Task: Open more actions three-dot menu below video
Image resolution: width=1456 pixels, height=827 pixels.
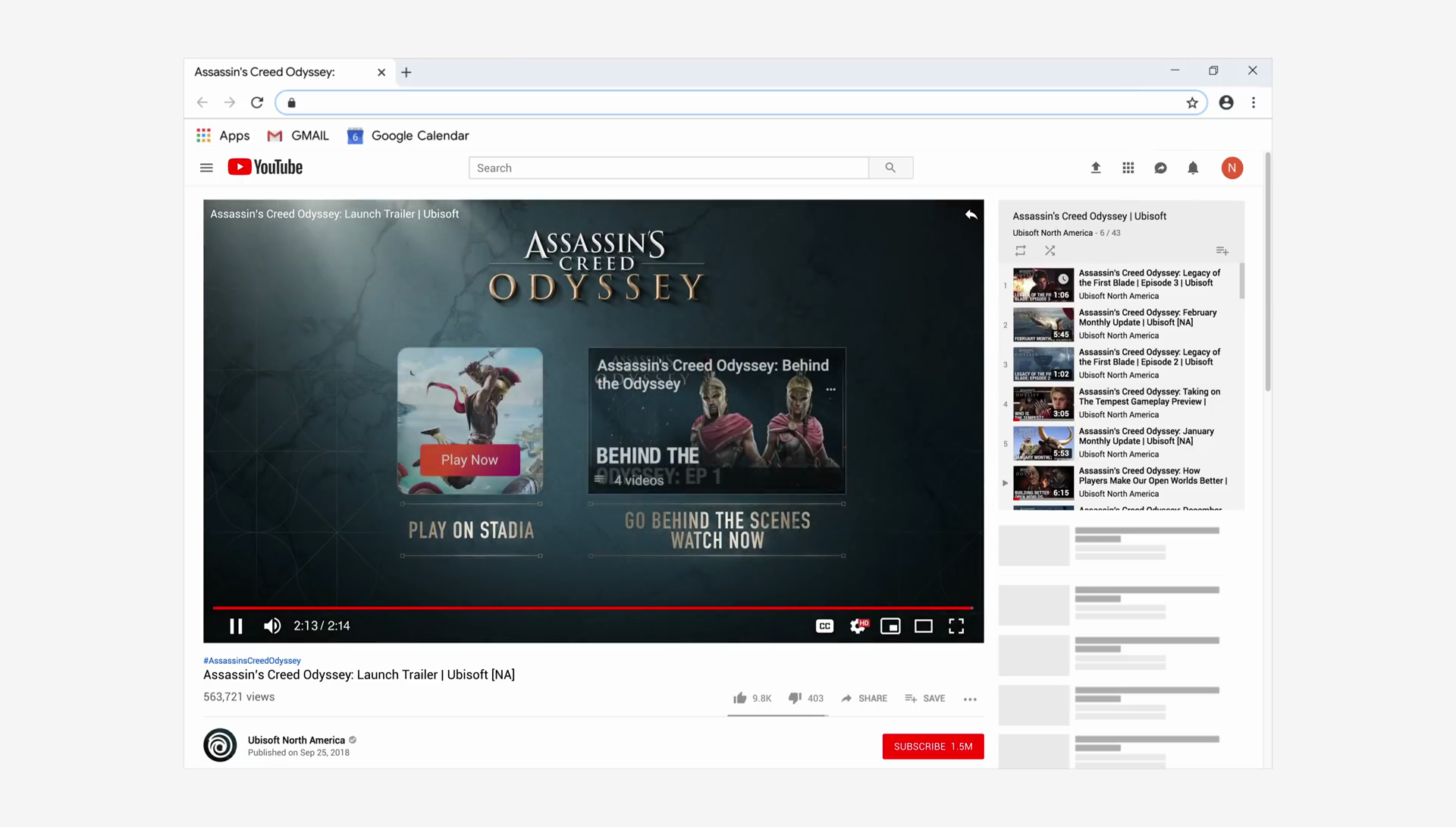Action: point(970,699)
